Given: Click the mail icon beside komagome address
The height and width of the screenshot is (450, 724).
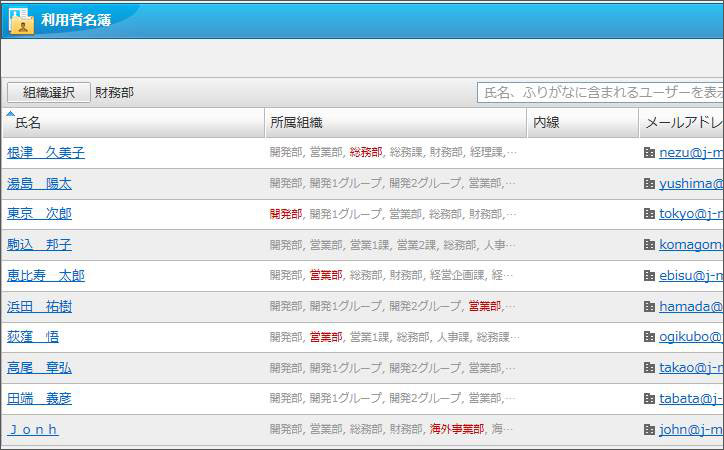Looking at the screenshot, I should (649, 245).
